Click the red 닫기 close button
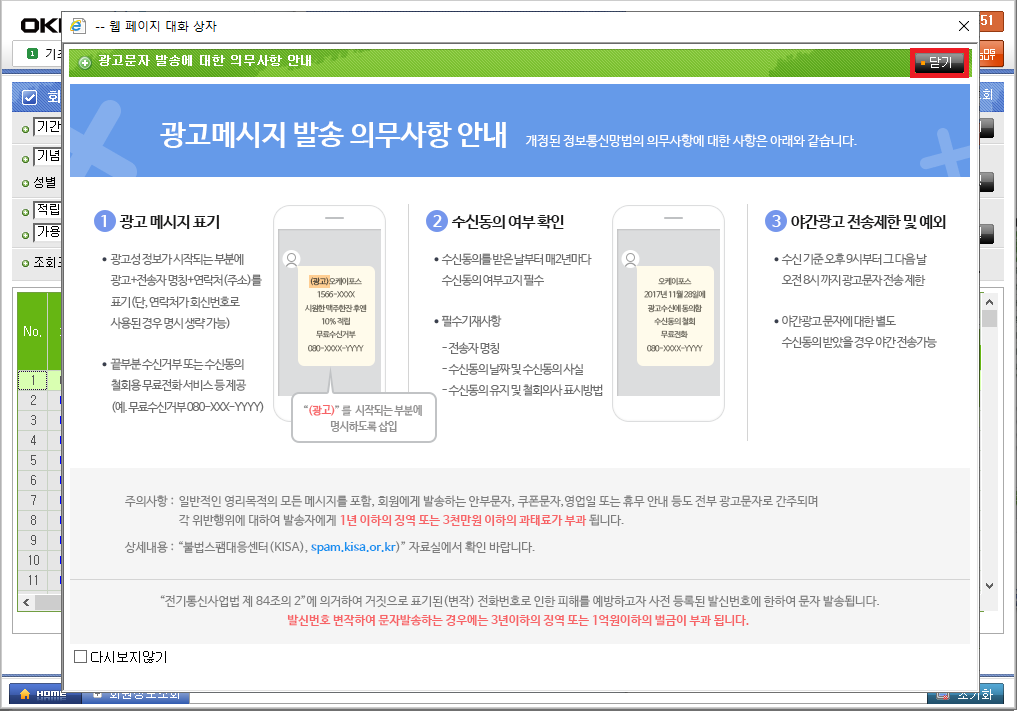 tap(939, 62)
